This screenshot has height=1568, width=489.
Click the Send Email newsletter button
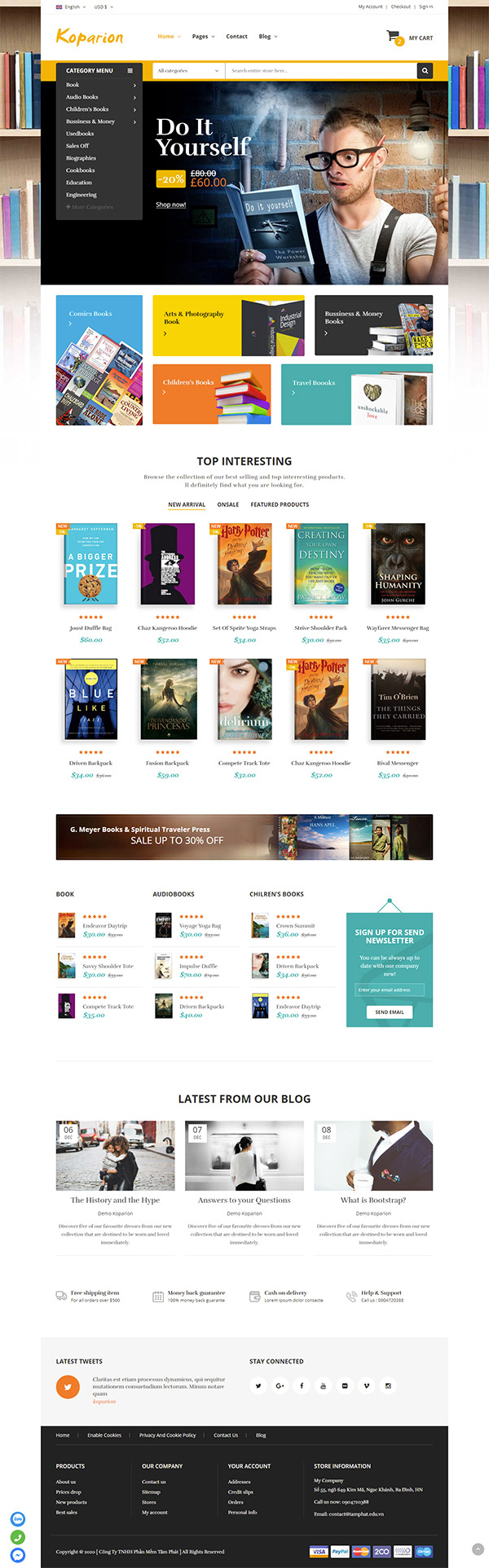click(390, 1011)
